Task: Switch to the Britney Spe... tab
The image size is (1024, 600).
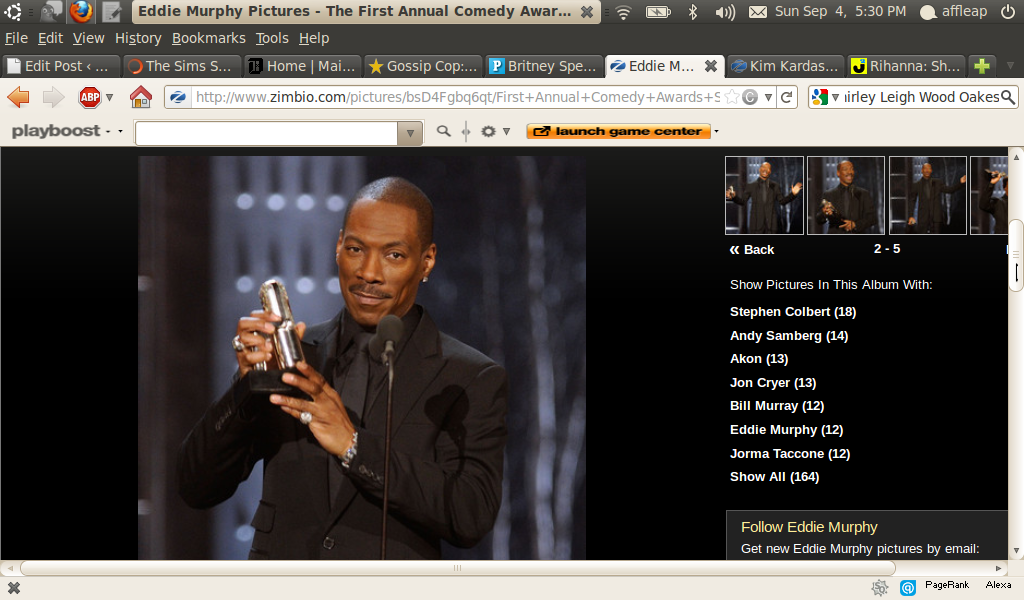Action: tap(544, 66)
